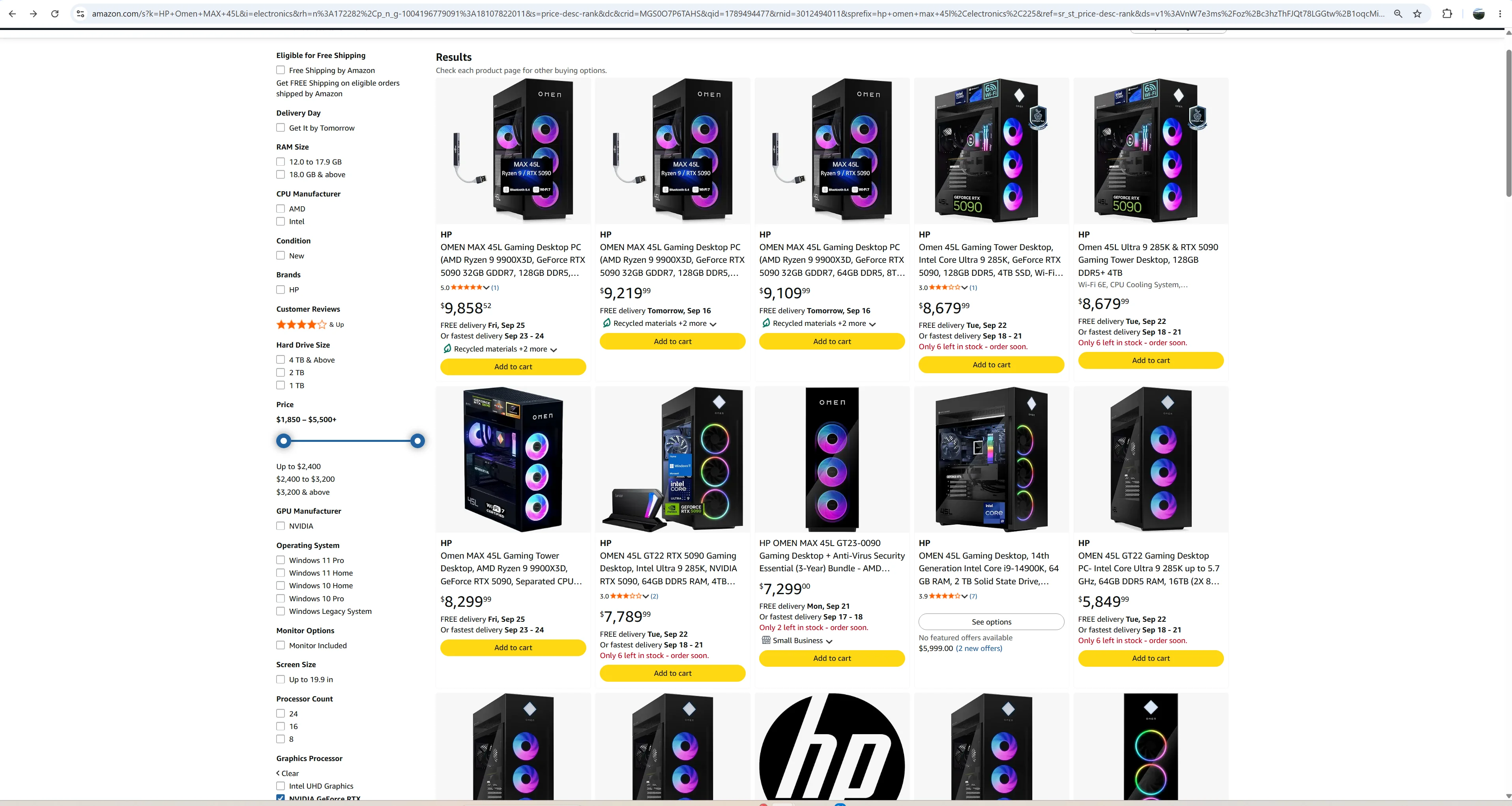This screenshot has height=806, width=1512.
Task: Clear the Graphics Processor filter
Action: [x=288, y=774]
